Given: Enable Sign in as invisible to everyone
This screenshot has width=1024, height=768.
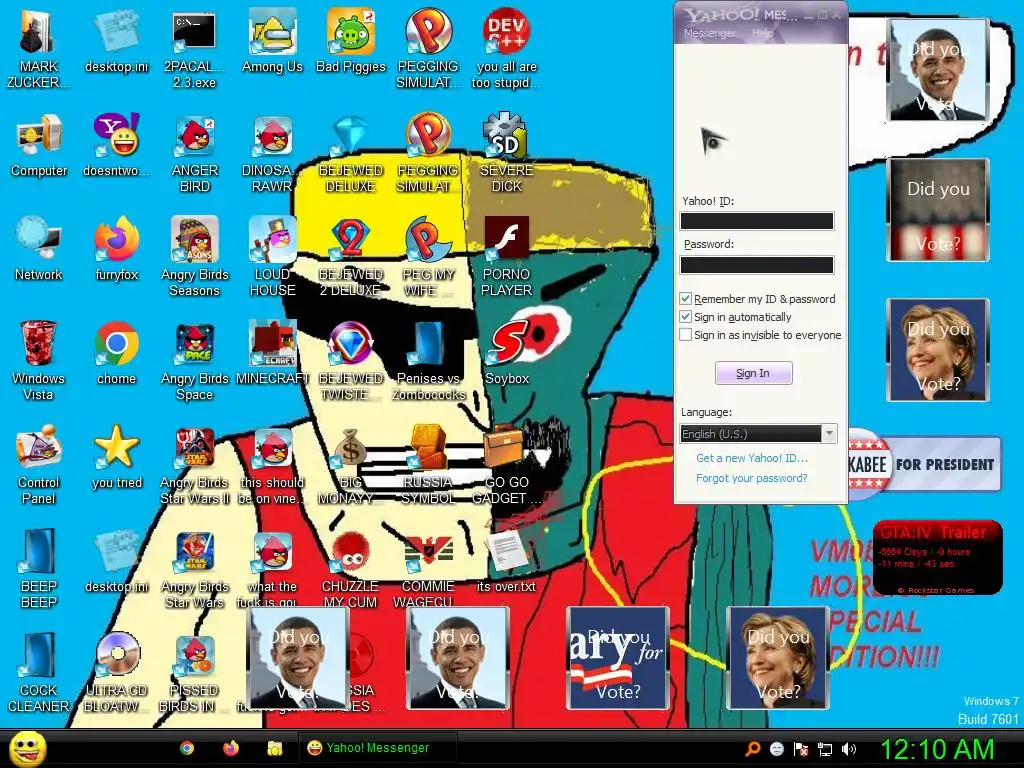Looking at the screenshot, I should 685,334.
